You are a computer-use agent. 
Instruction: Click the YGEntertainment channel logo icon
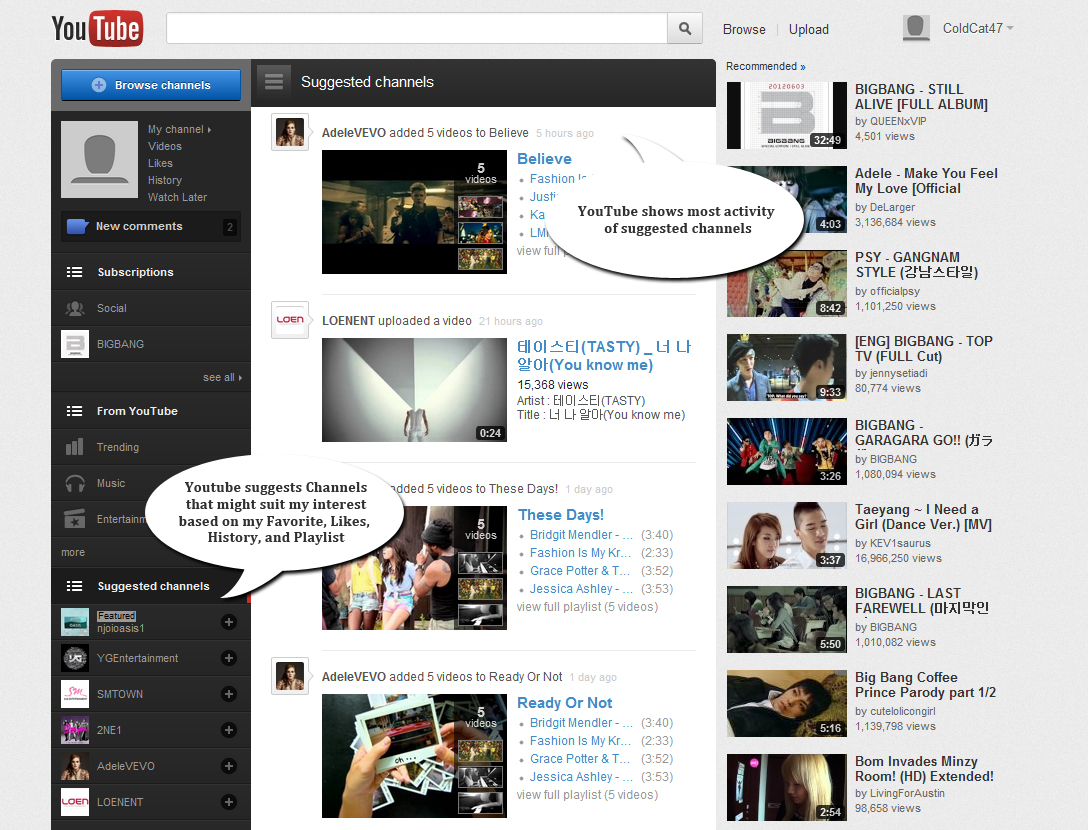pos(75,658)
